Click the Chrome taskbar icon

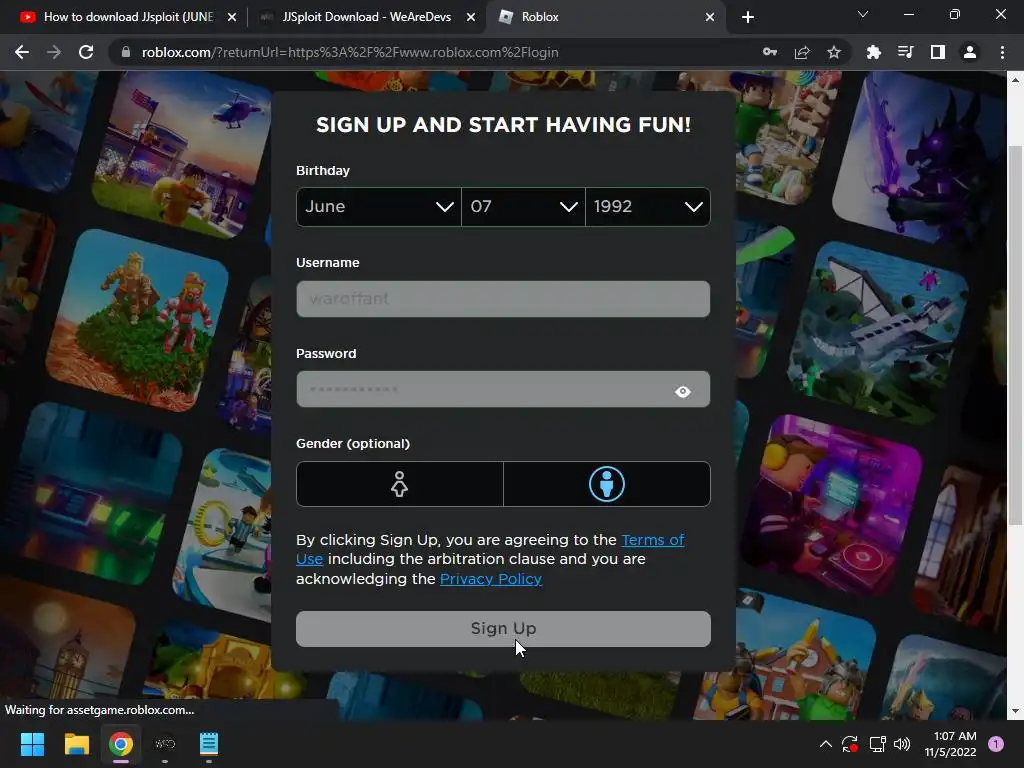coord(121,744)
